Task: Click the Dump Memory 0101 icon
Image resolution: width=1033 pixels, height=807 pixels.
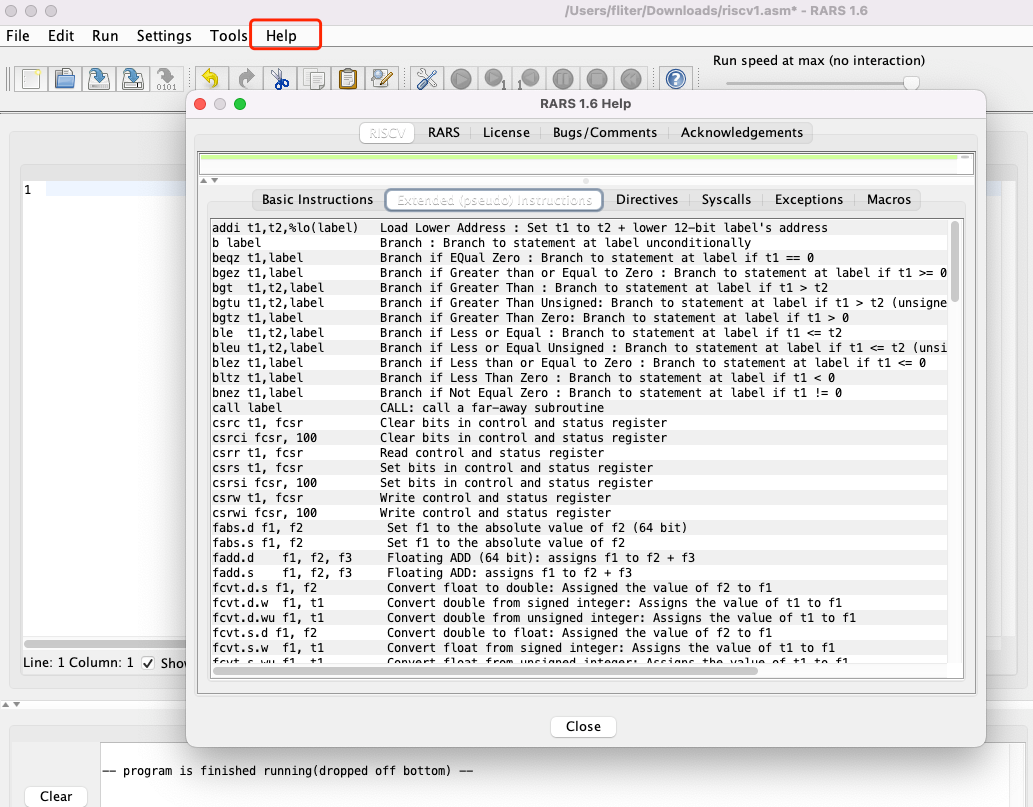Action: coord(166,79)
